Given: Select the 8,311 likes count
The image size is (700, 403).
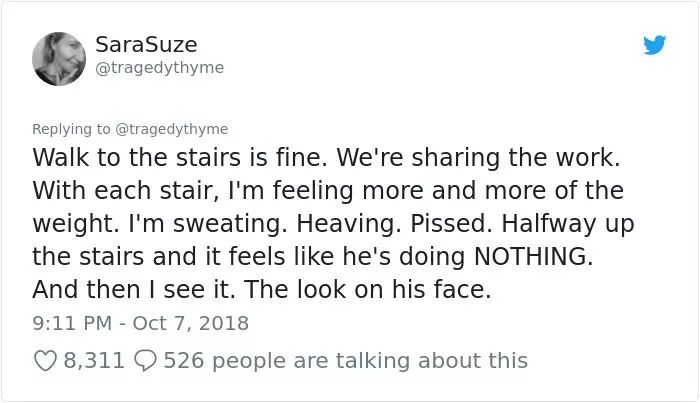Looking at the screenshot, I should [94, 361].
